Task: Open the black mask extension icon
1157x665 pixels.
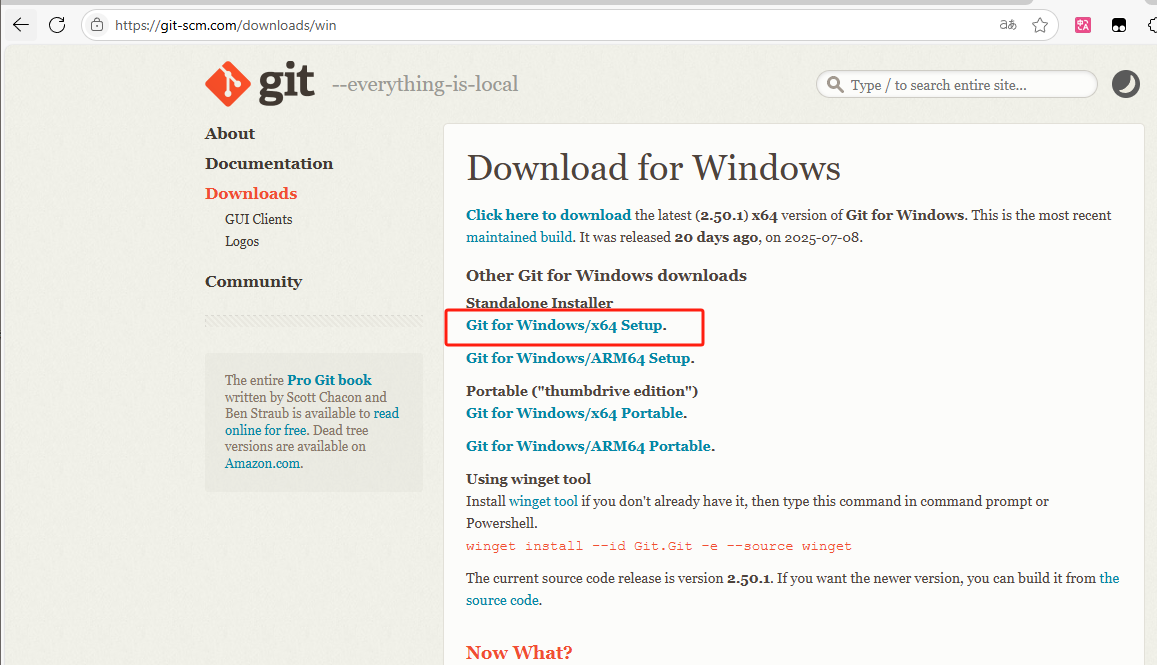Action: [1119, 25]
